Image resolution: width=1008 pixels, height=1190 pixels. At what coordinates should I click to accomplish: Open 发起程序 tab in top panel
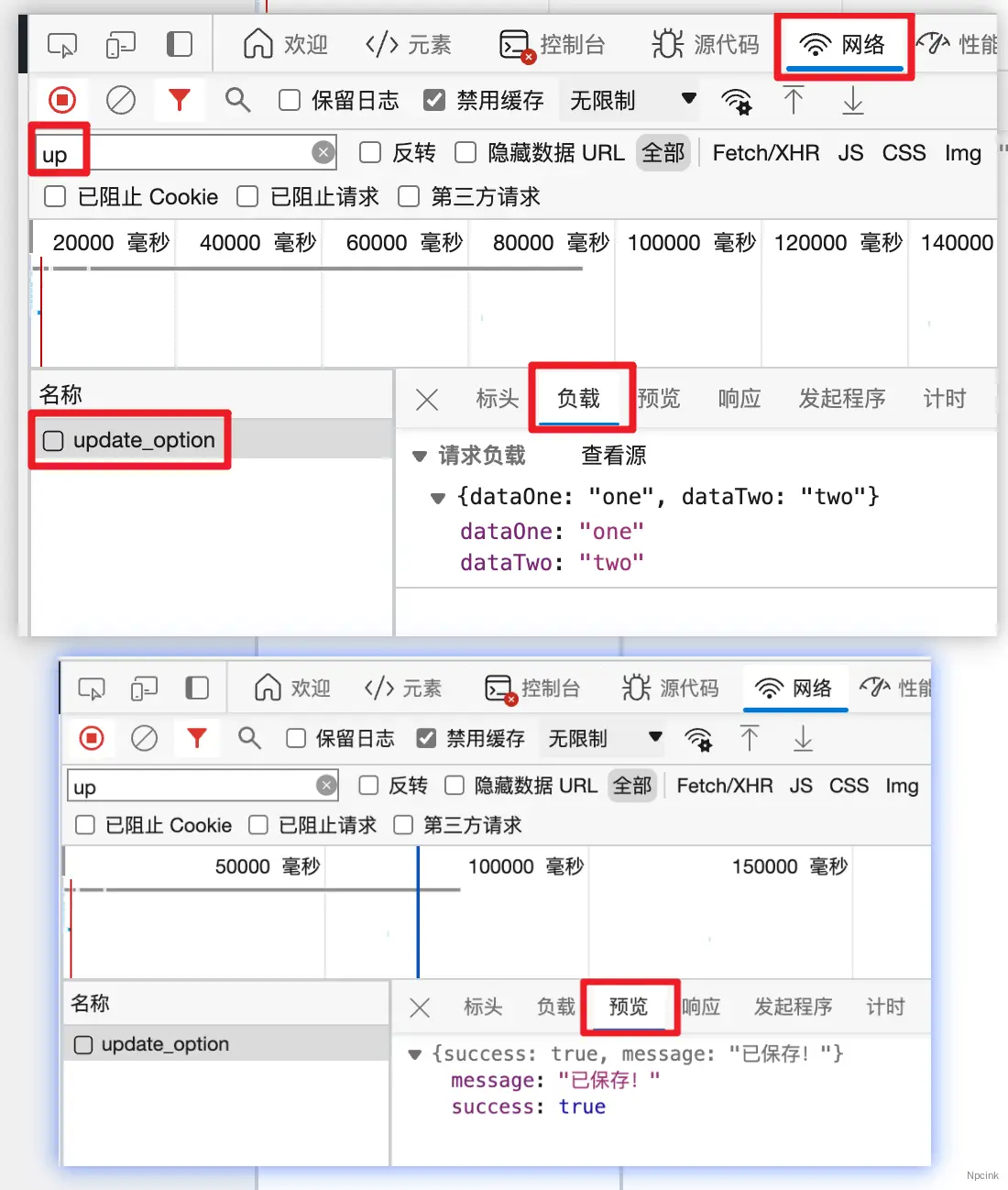tap(842, 398)
